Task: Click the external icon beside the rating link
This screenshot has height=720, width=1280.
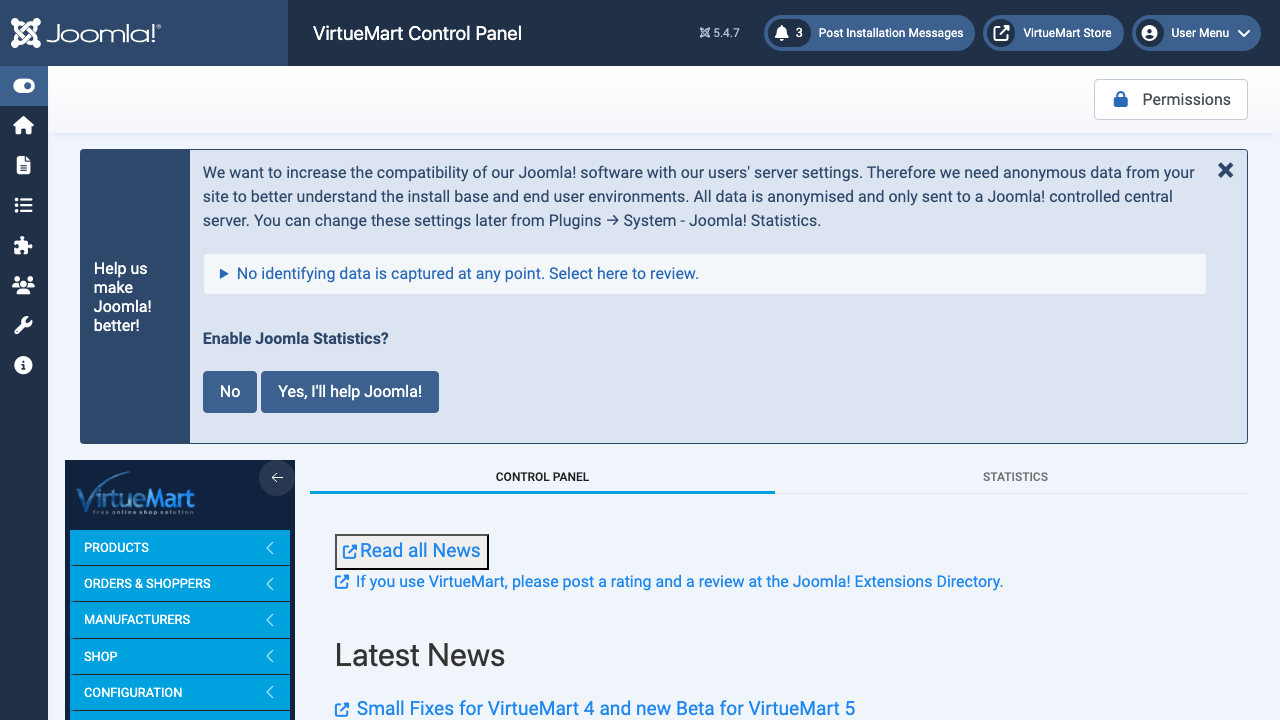Action: click(x=342, y=582)
